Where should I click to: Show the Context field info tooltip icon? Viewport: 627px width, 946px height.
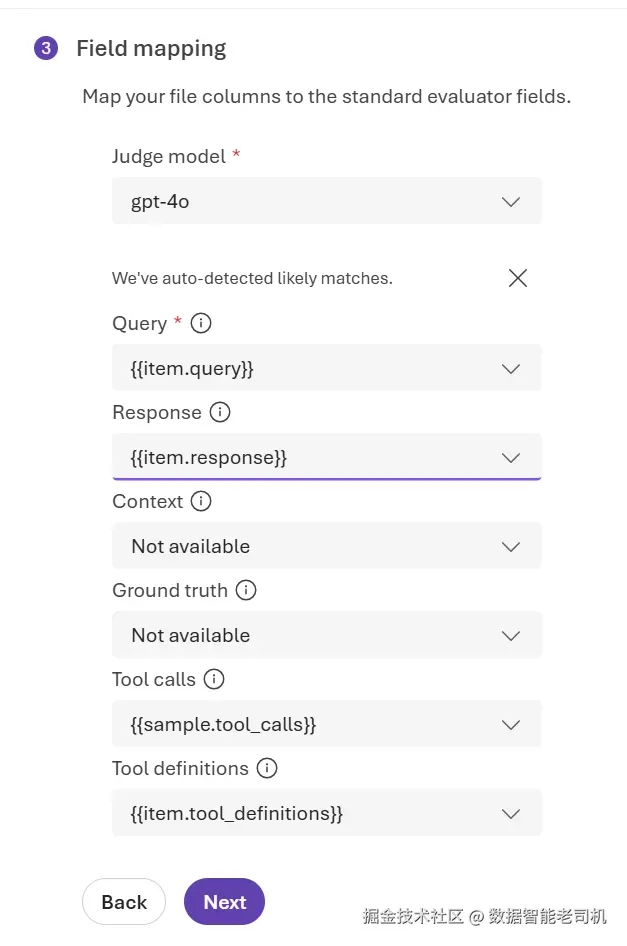(x=201, y=501)
